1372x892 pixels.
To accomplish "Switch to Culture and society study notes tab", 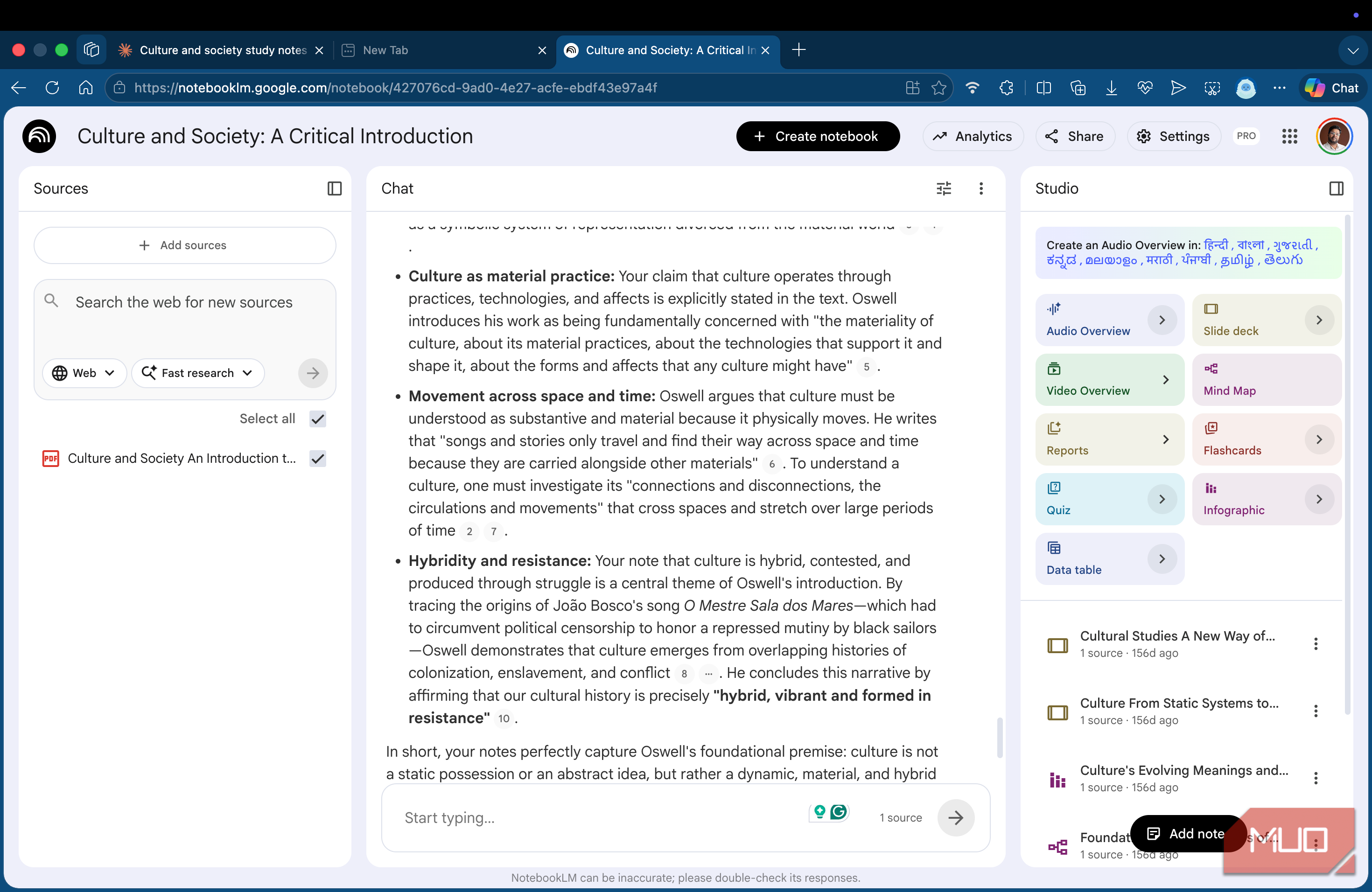I will 221,50.
